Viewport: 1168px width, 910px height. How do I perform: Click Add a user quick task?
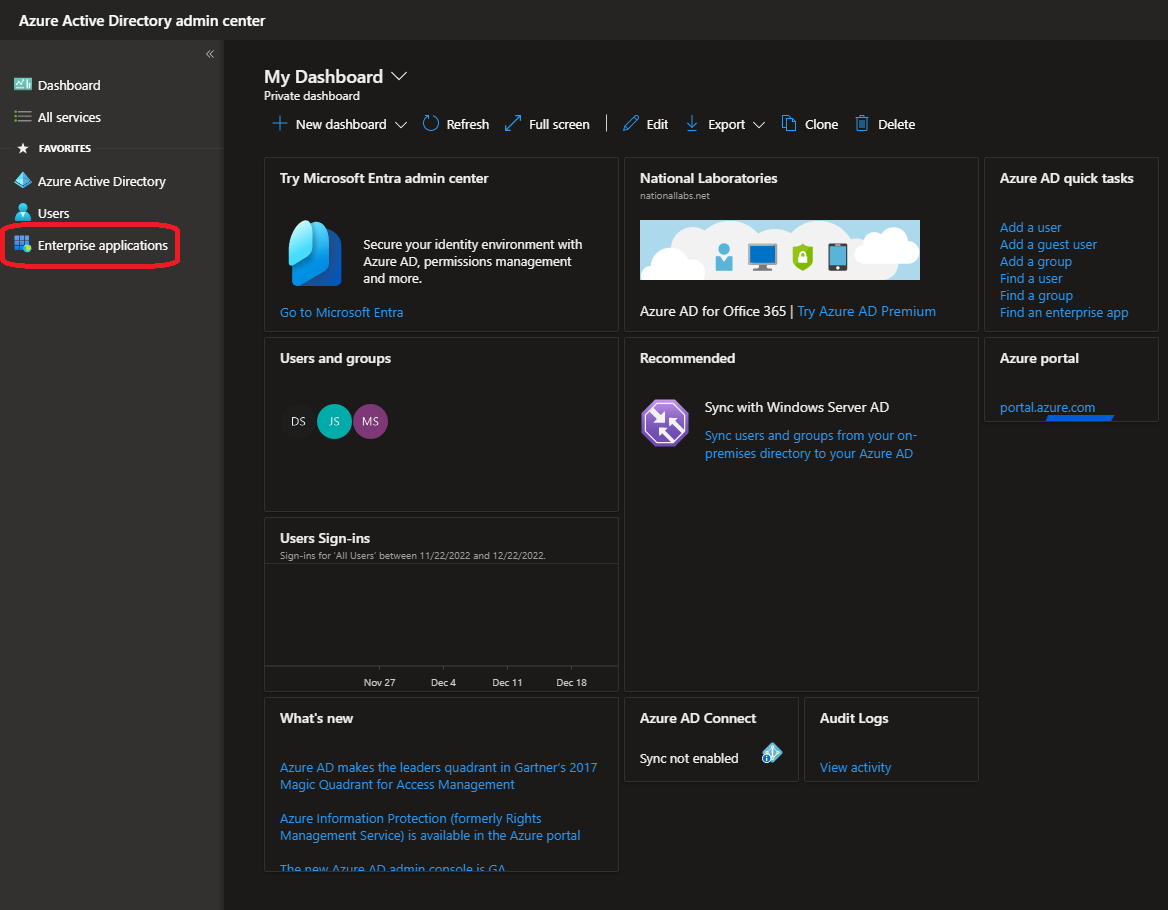1030,228
